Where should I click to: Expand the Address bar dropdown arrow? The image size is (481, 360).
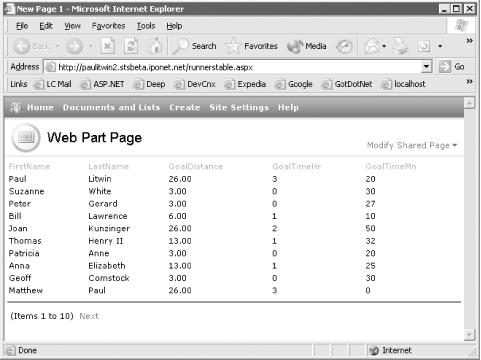(x=426, y=67)
